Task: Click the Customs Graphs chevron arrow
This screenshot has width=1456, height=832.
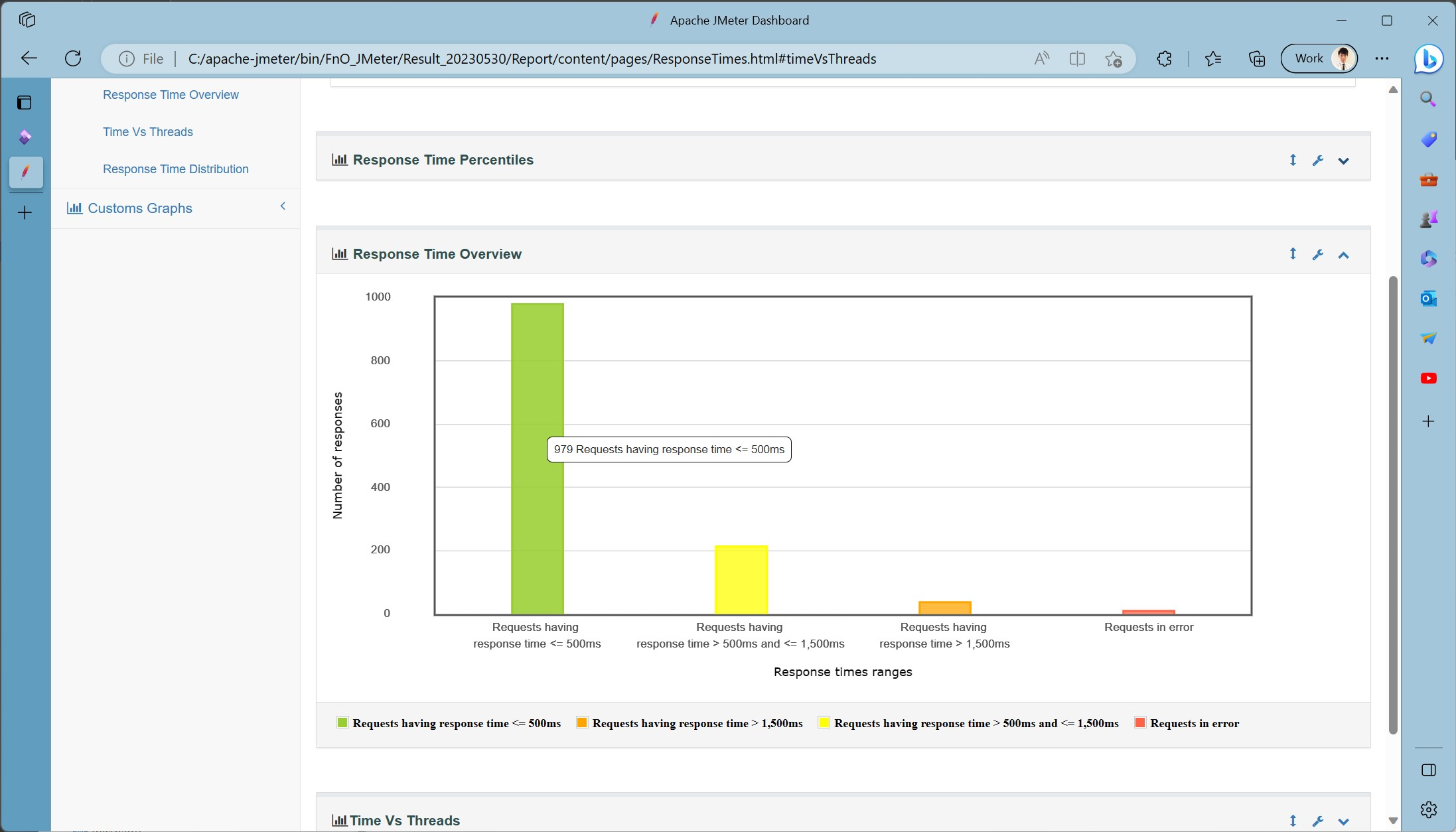Action: click(283, 206)
